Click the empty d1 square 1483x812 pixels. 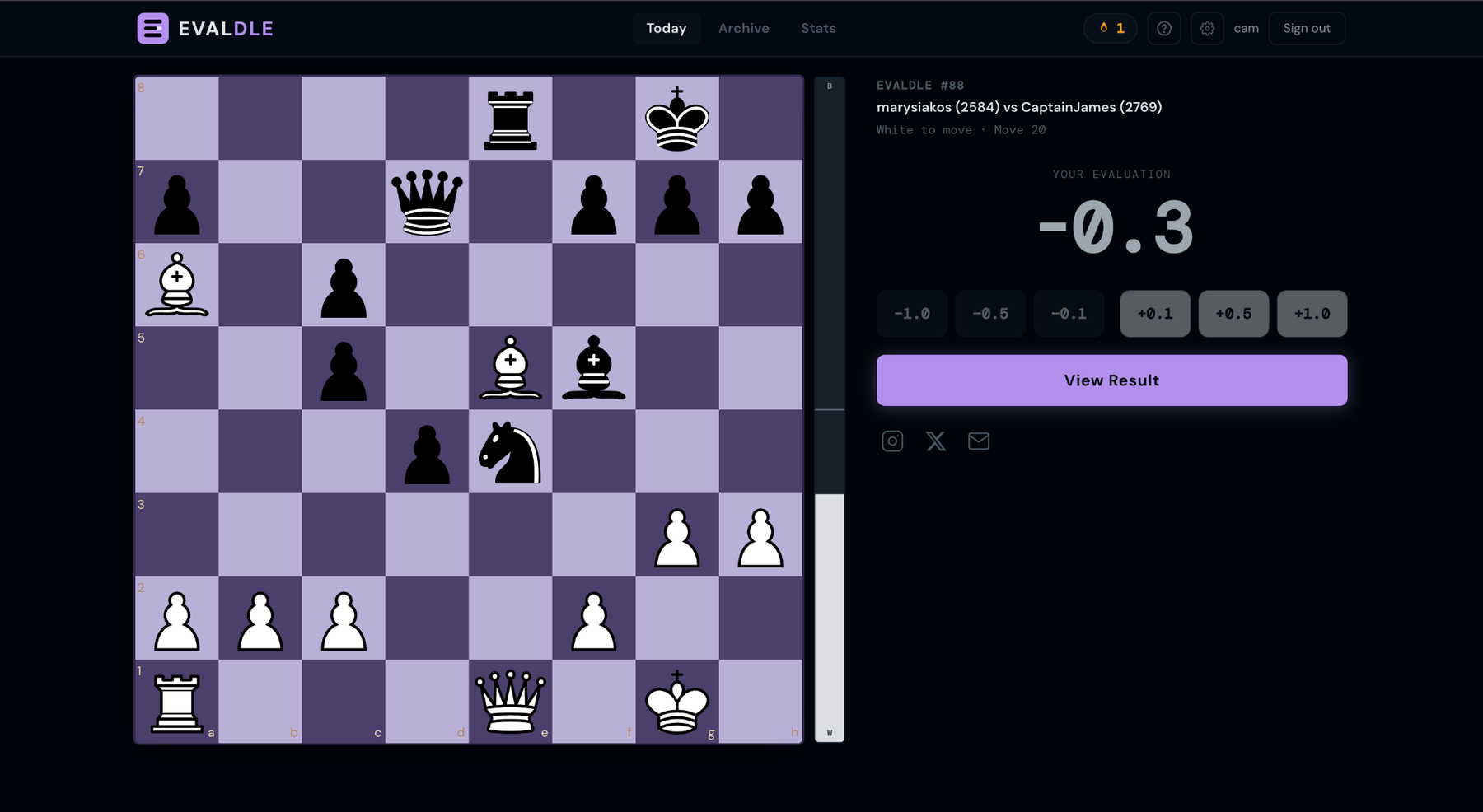(427, 701)
